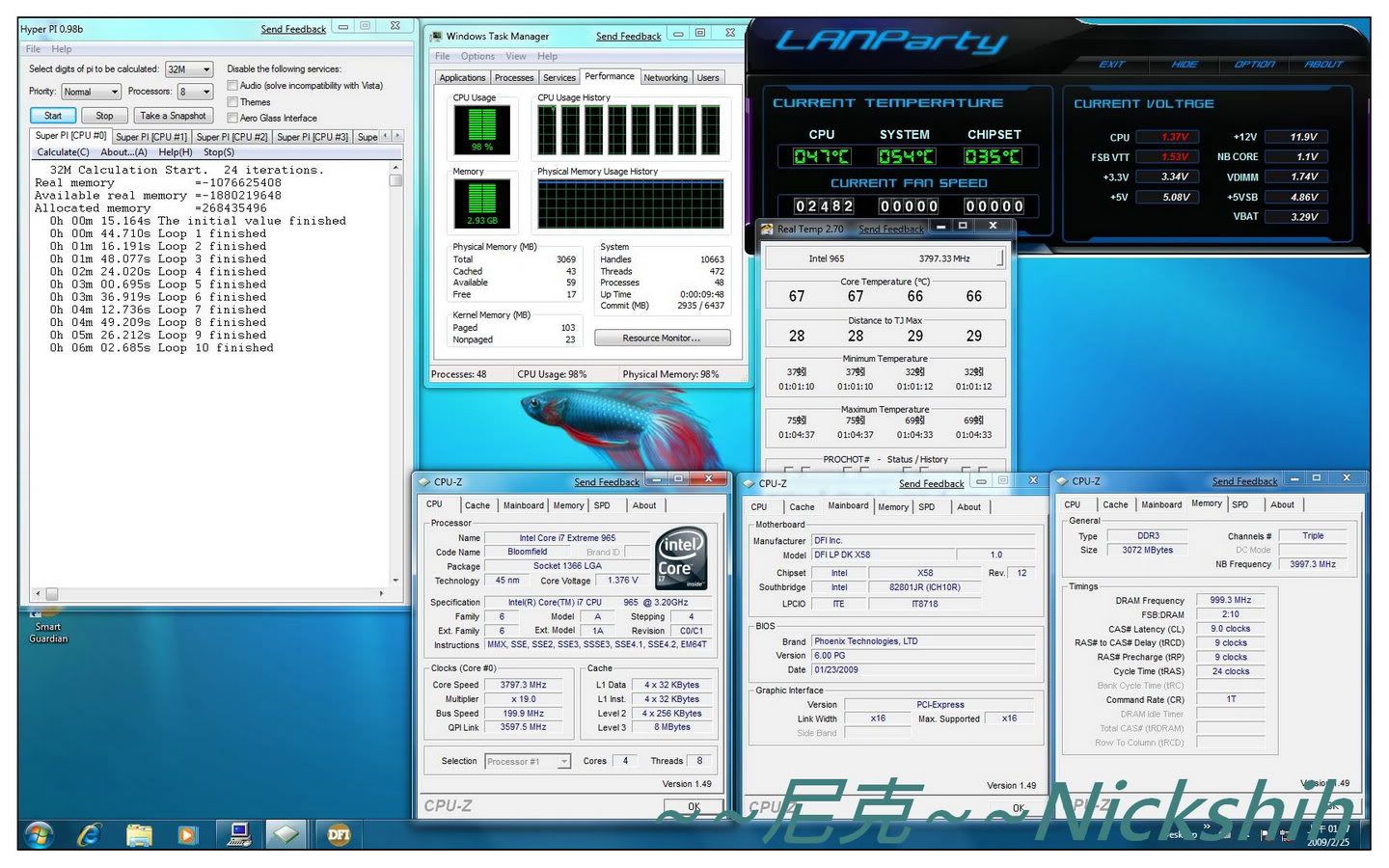Image resolution: width=1389 pixels, height=868 pixels.
Task: Click Hyper PI horizontal scrollbar left arrow
Action: coord(39,594)
